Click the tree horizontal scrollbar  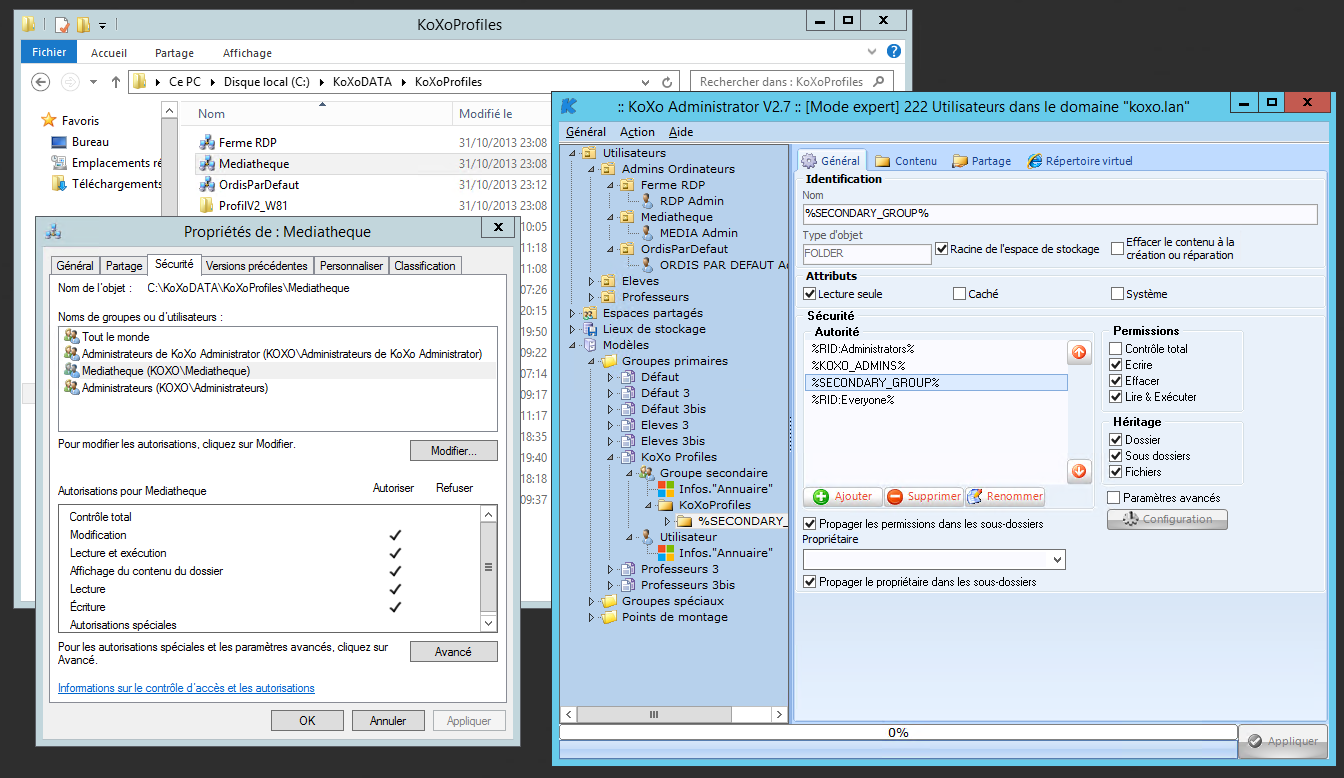coord(675,714)
